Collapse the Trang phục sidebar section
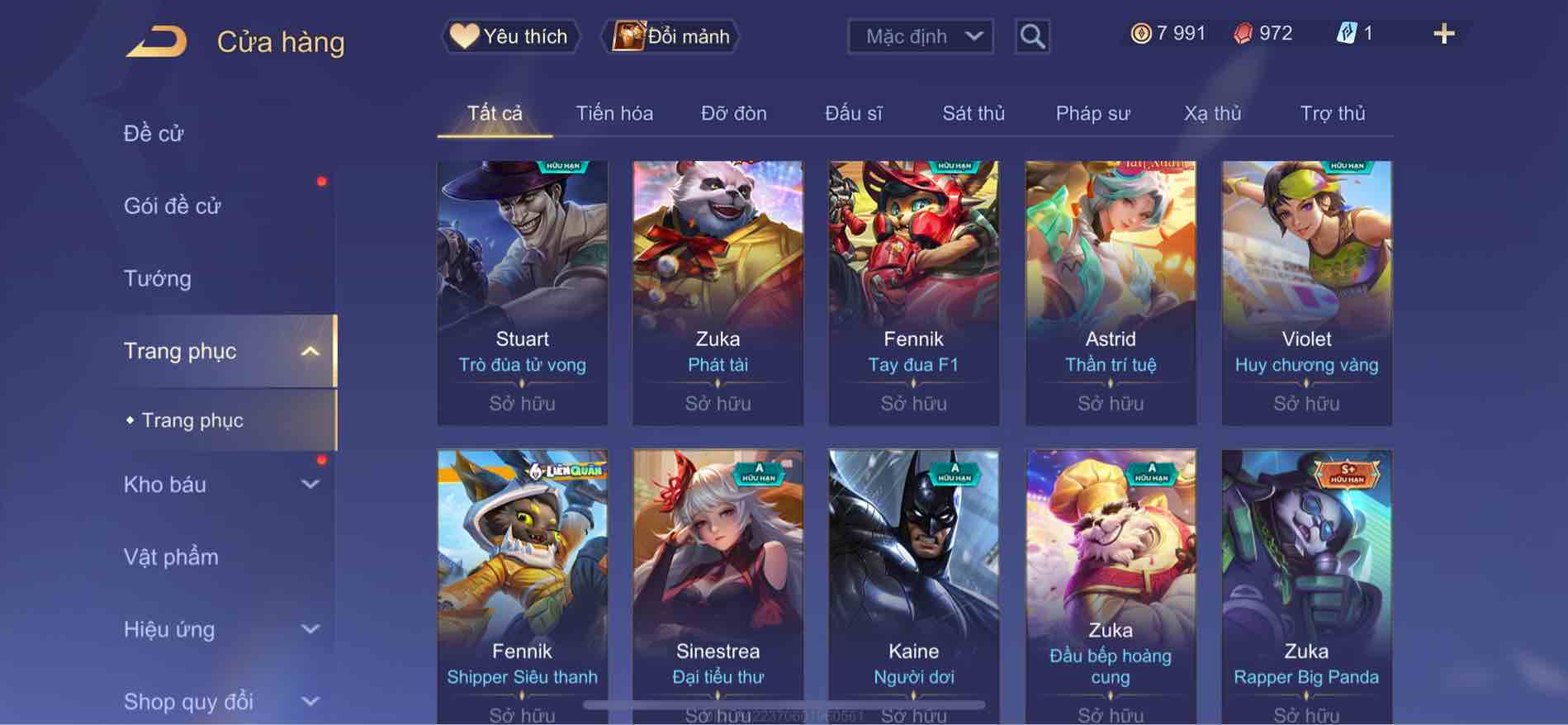 point(310,351)
